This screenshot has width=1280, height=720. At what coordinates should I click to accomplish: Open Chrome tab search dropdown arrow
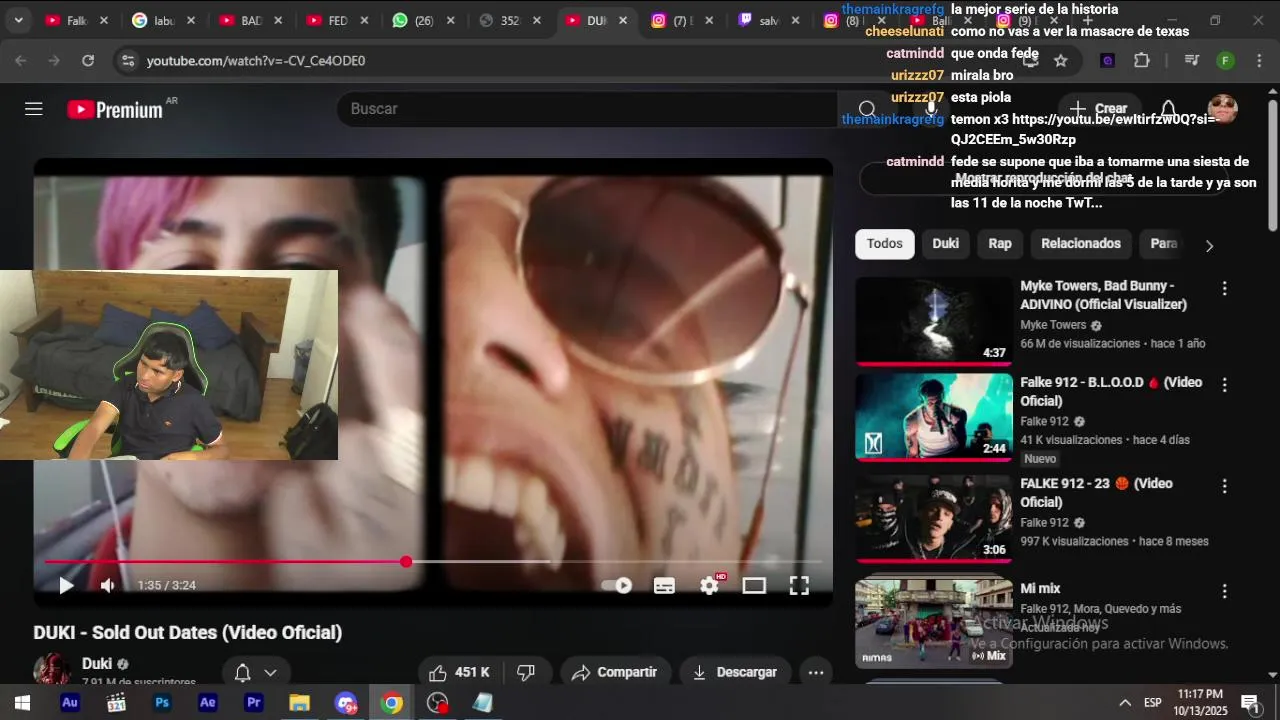click(18, 20)
